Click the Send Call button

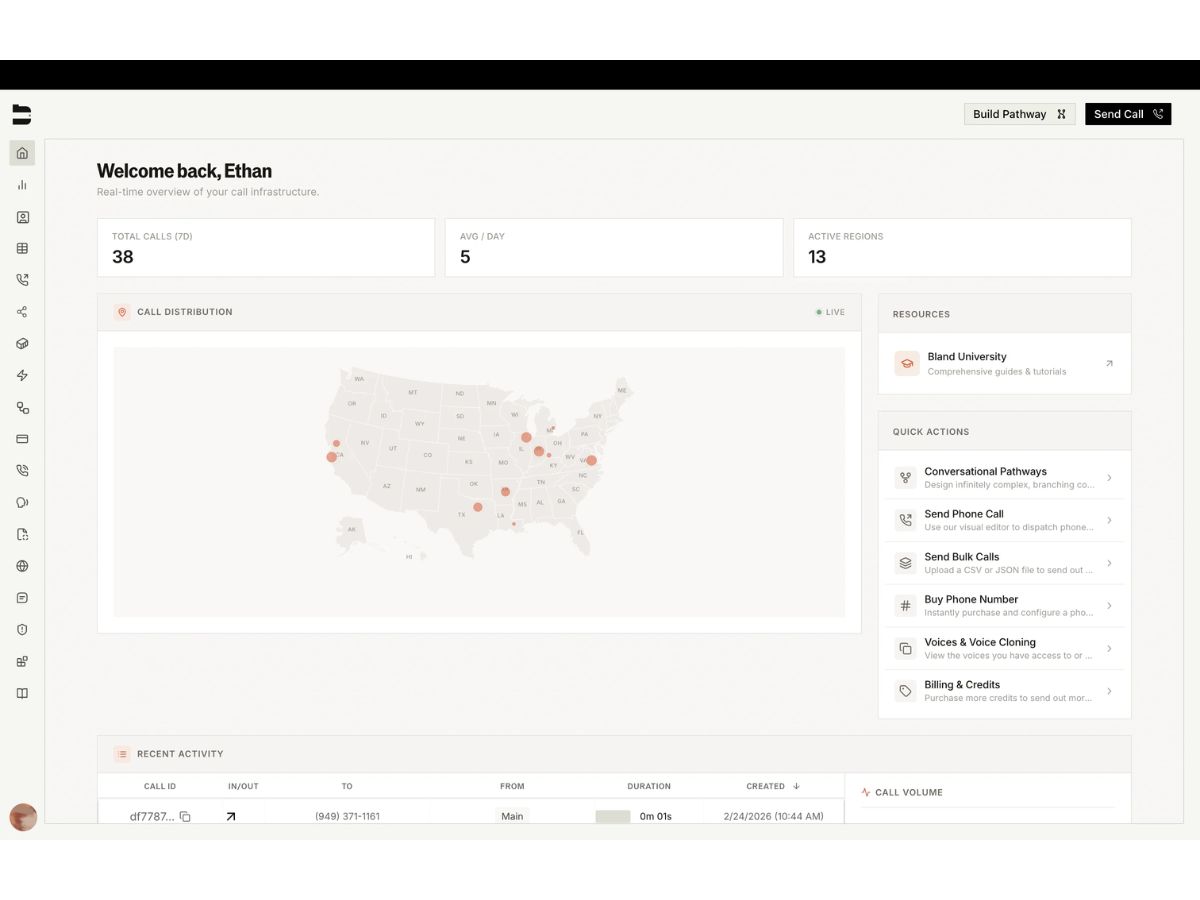[x=1127, y=114]
